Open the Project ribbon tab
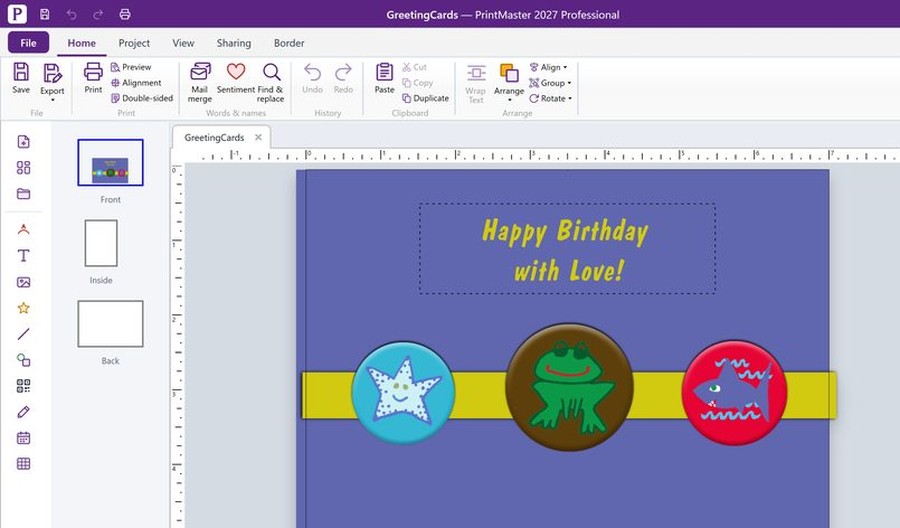The width and height of the screenshot is (900, 528). (x=134, y=43)
